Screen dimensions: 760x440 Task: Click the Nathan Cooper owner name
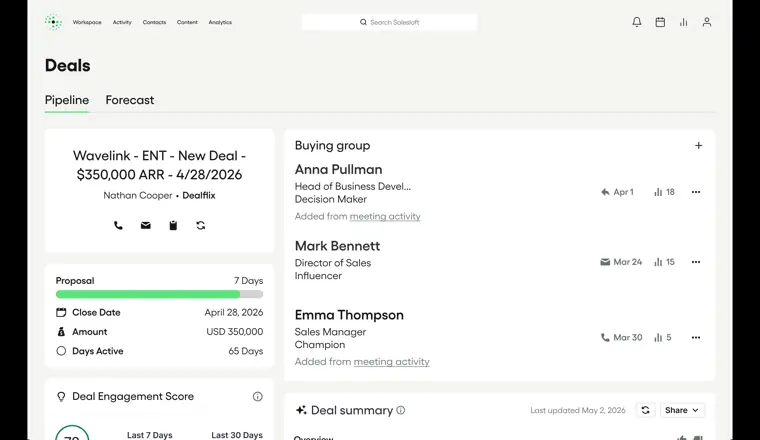click(138, 195)
